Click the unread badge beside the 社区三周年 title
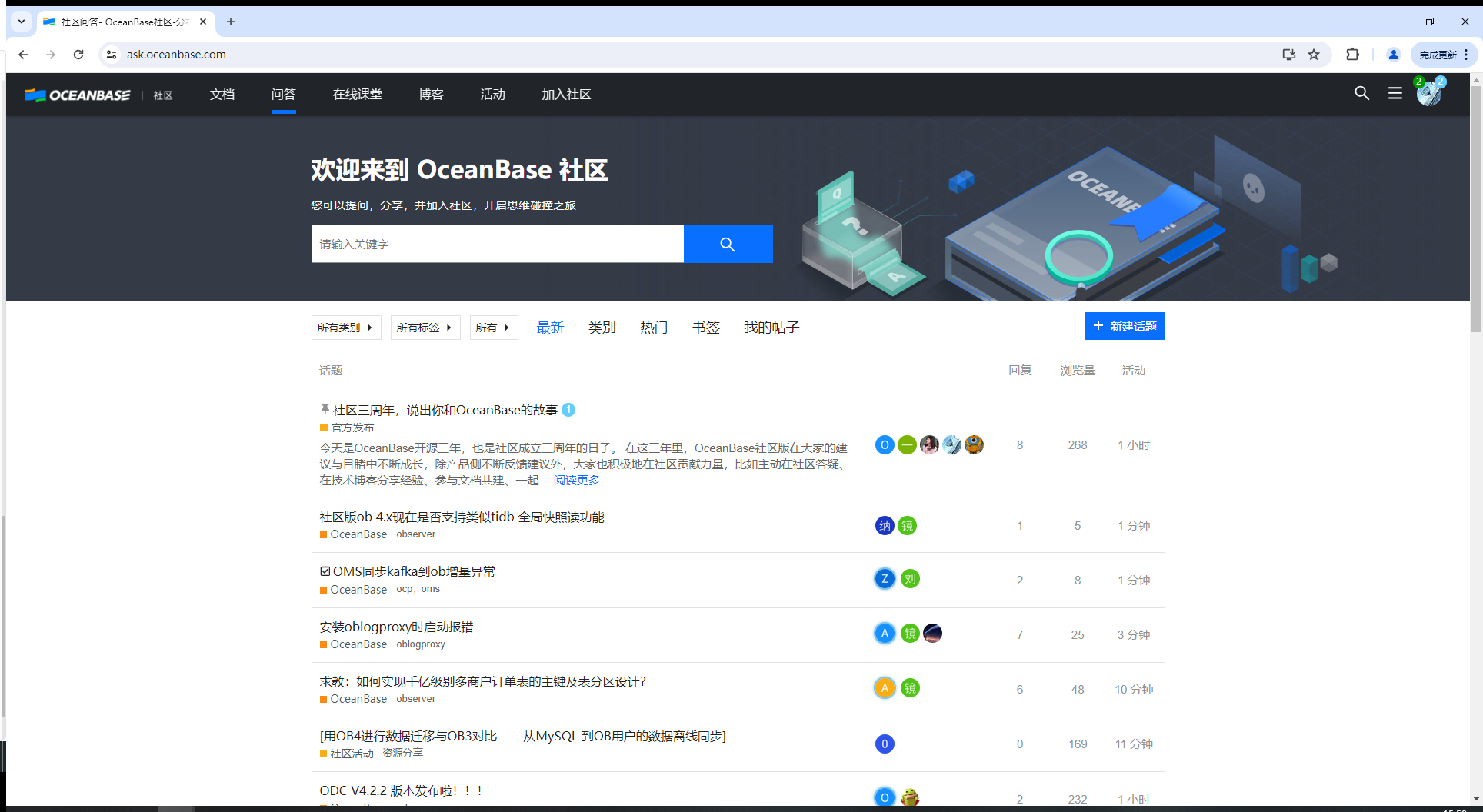 tap(568, 410)
